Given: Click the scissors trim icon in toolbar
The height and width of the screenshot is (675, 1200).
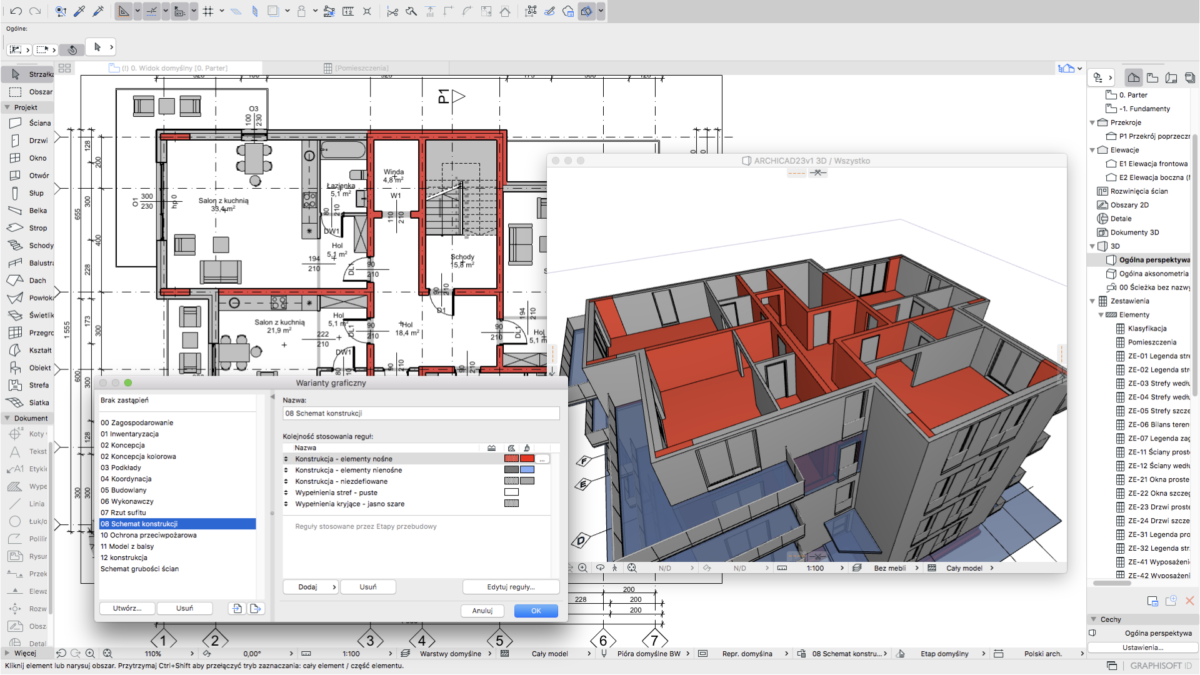Looking at the screenshot, I should pos(392,12).
